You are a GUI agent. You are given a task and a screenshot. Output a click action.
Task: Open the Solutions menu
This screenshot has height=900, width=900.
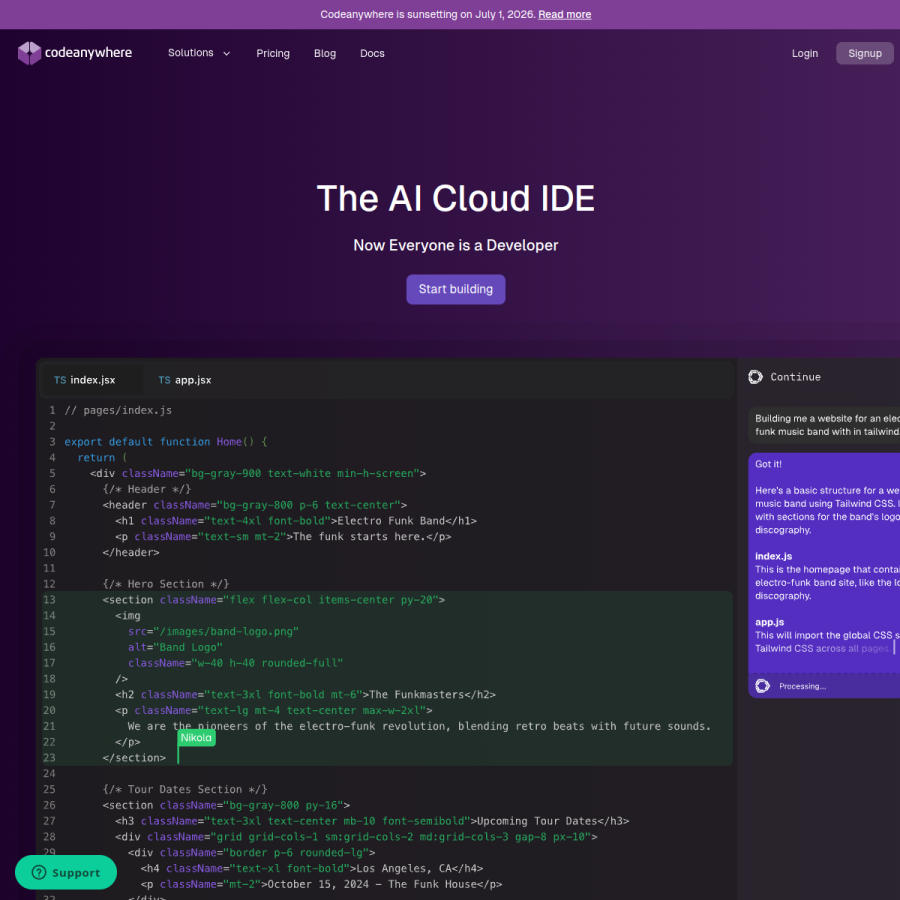199,53
